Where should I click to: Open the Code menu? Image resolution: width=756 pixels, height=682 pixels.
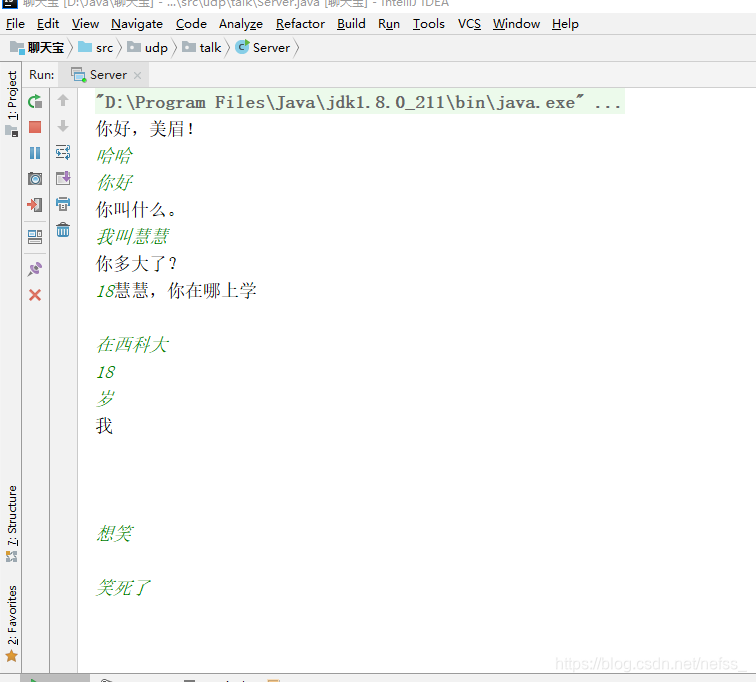tap(191, 24)
